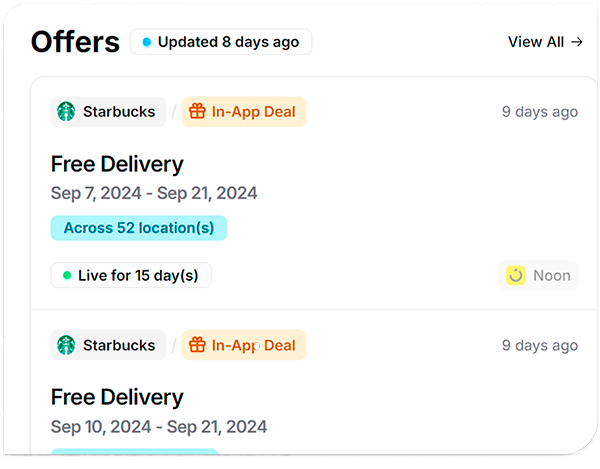
Task: Click Starbucks logo in first offer
Action: tap(66, 112)
